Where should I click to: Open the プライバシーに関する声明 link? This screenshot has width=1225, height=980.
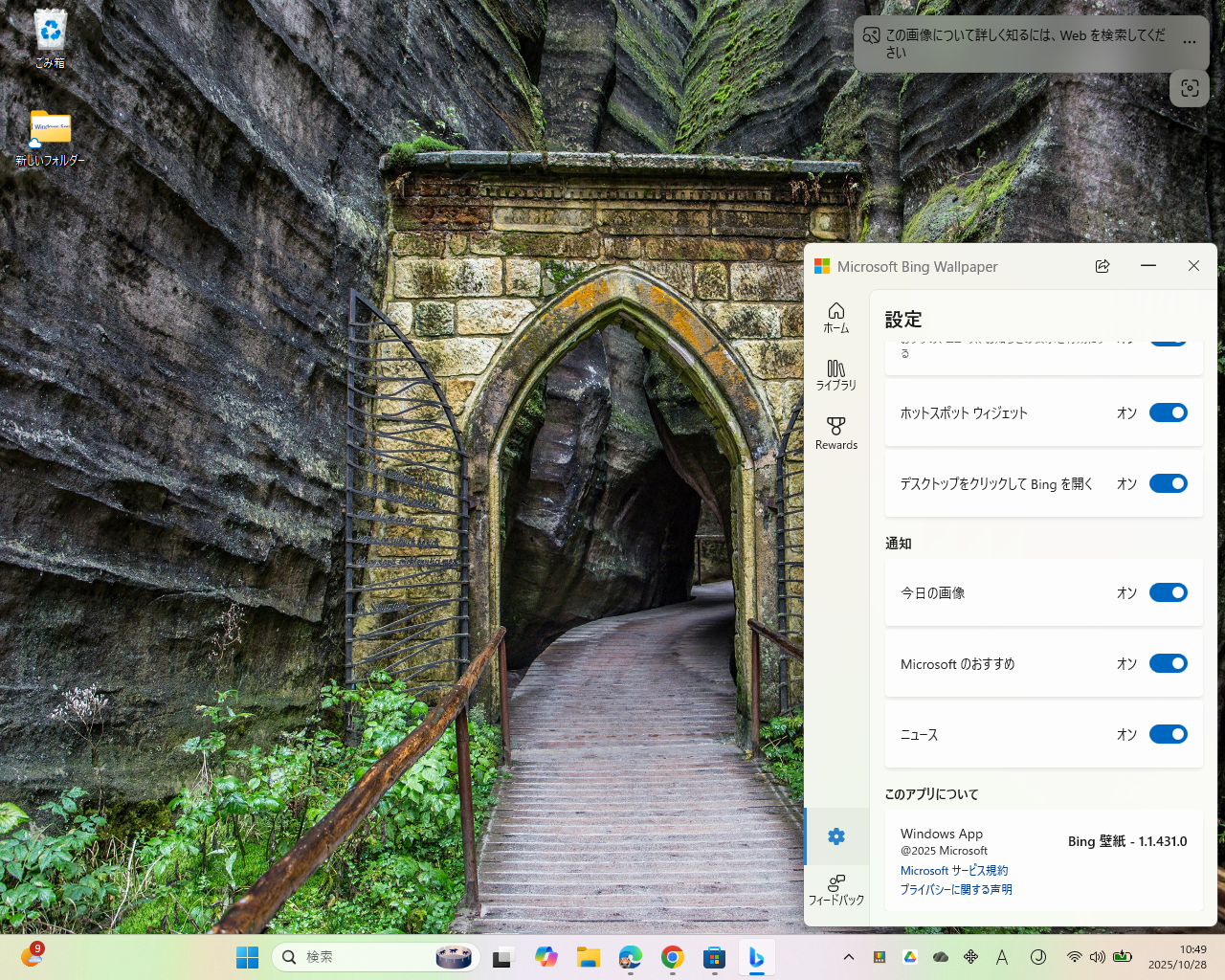pos(956,888)
